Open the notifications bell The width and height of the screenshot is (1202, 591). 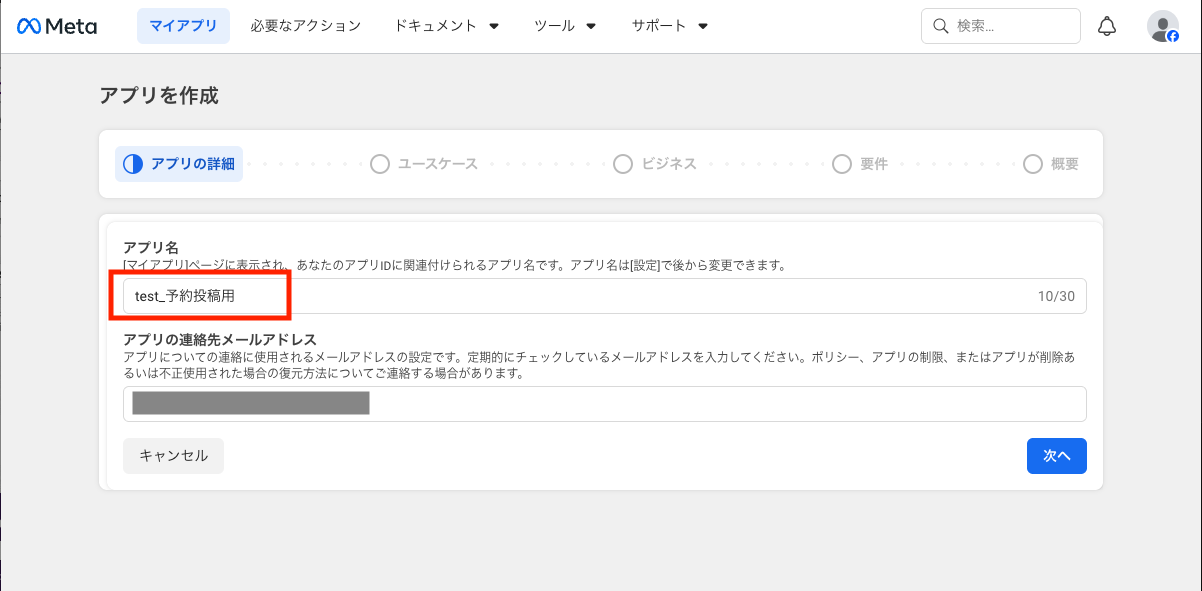point(1107,26)
